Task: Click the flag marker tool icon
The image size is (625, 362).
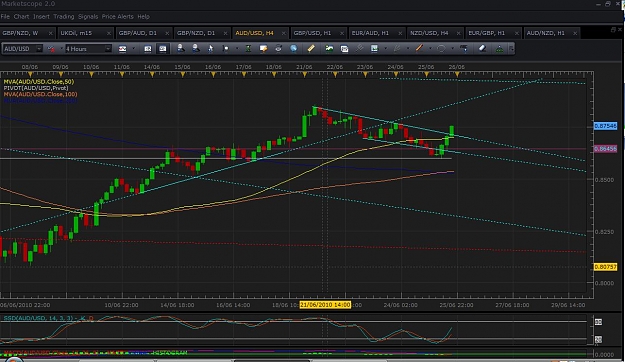Action: pos(226,49)
